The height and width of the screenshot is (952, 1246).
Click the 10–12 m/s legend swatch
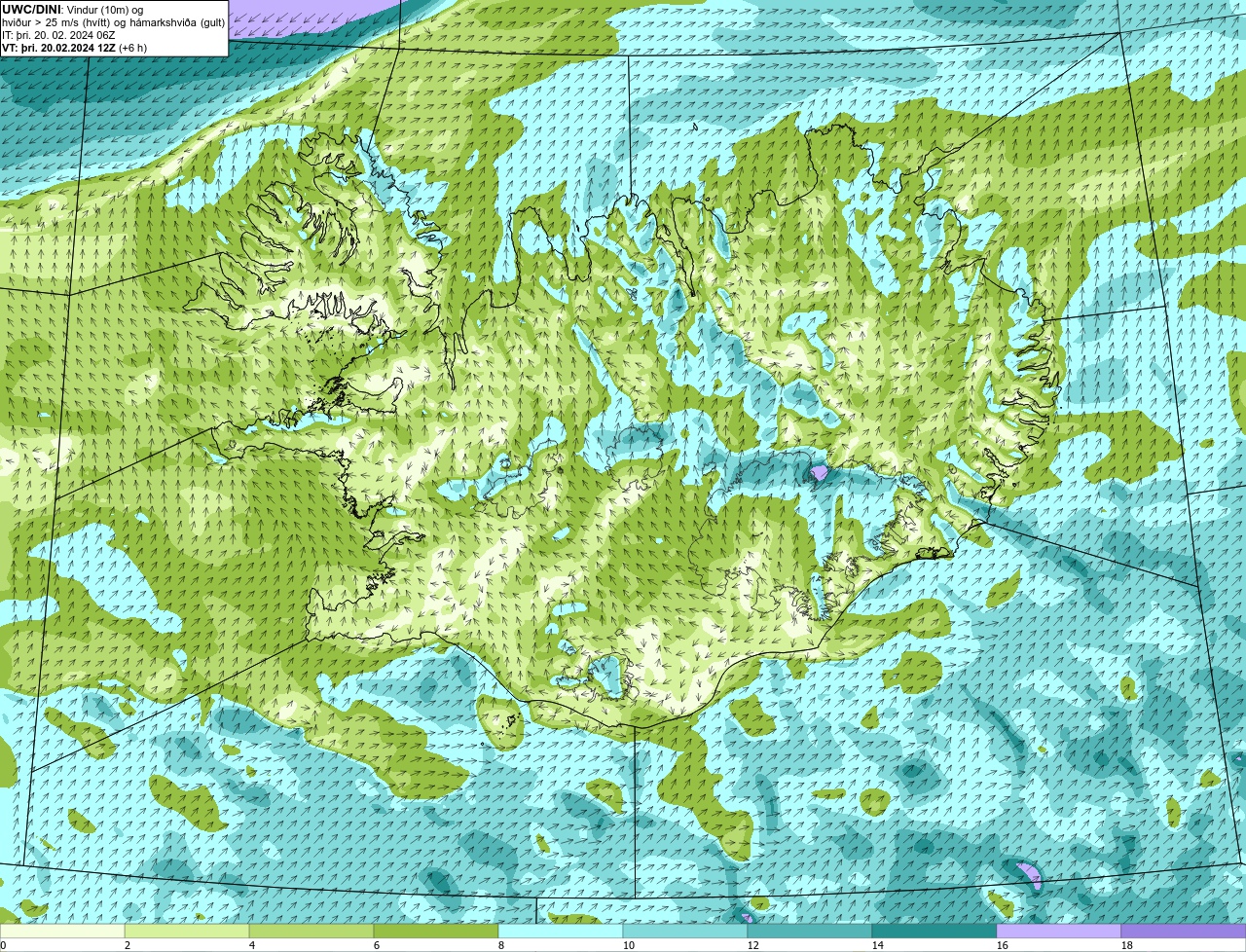[685, 931]
